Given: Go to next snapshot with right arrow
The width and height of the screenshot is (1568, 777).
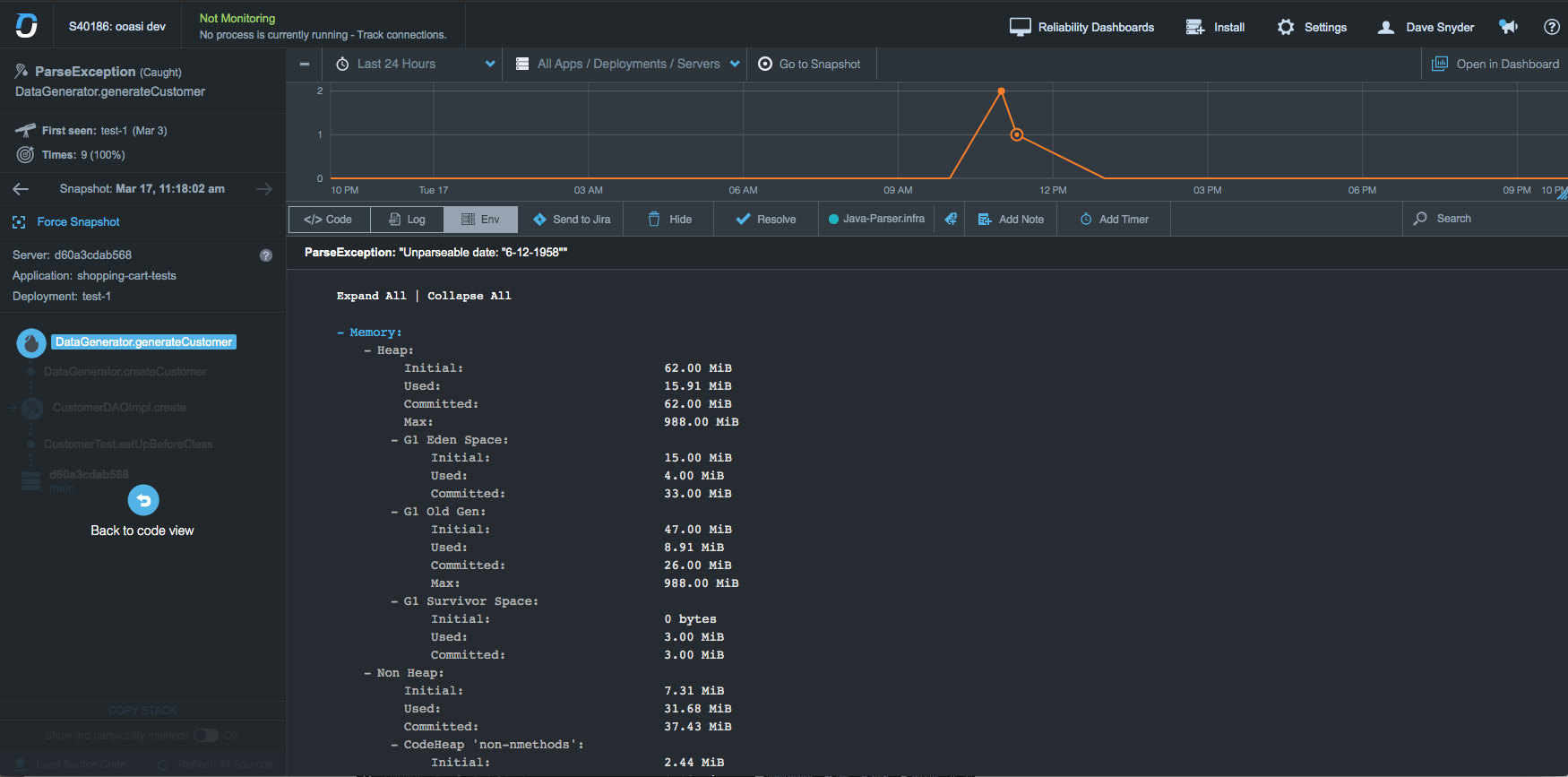Looking at the screenshot, I should (264, 189).
